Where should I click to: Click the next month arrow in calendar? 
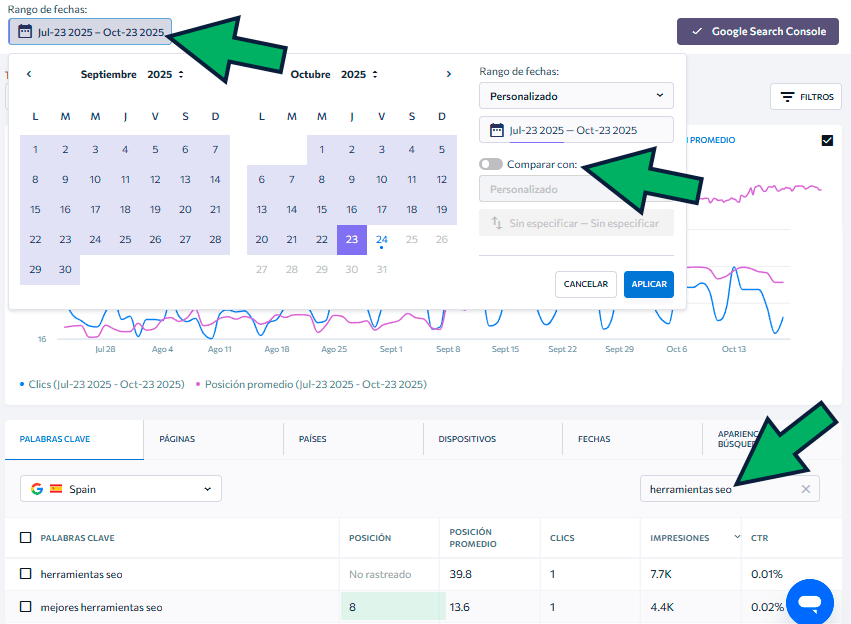coord(449,74)
